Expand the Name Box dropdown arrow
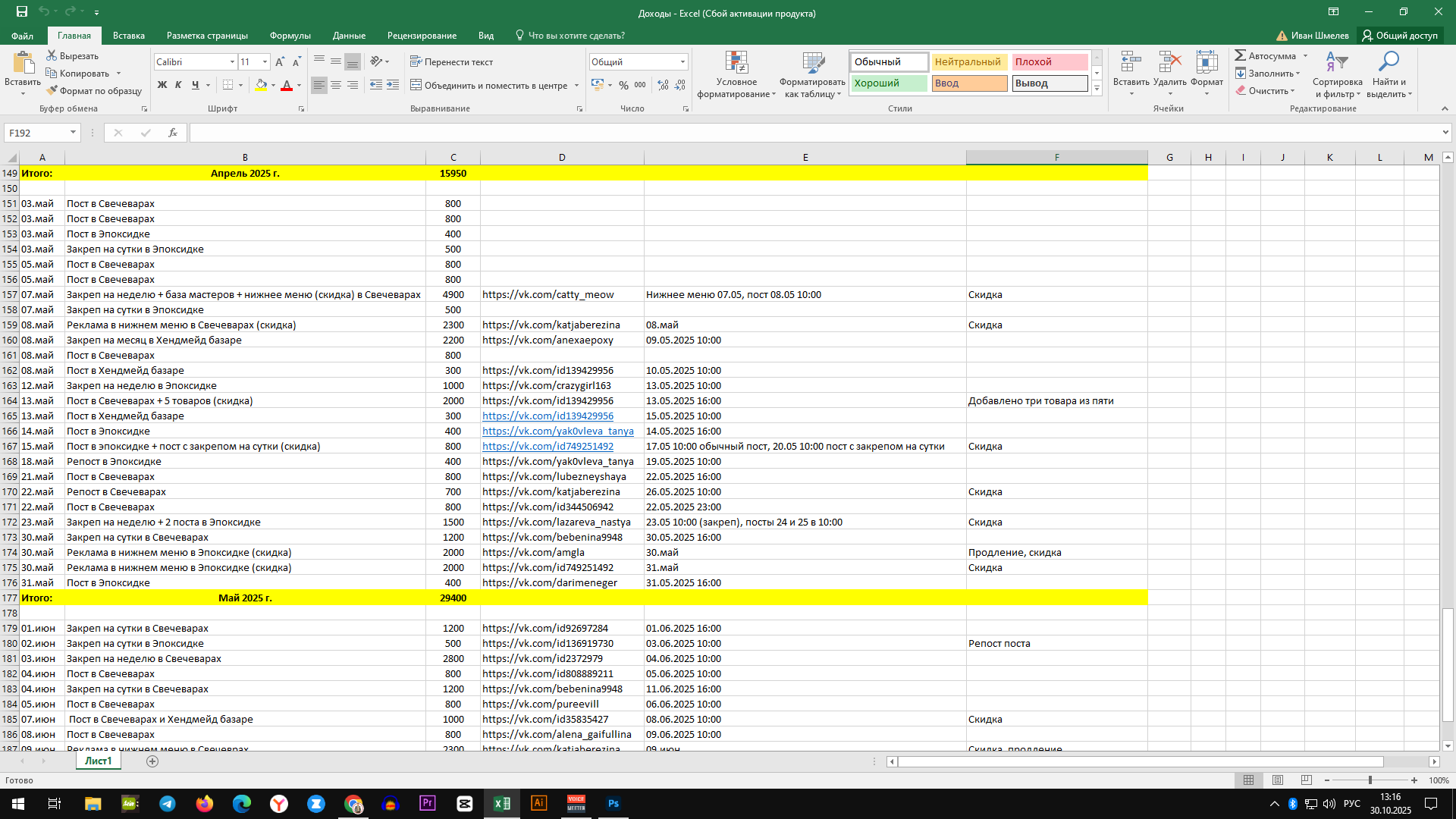 [73, 133]
